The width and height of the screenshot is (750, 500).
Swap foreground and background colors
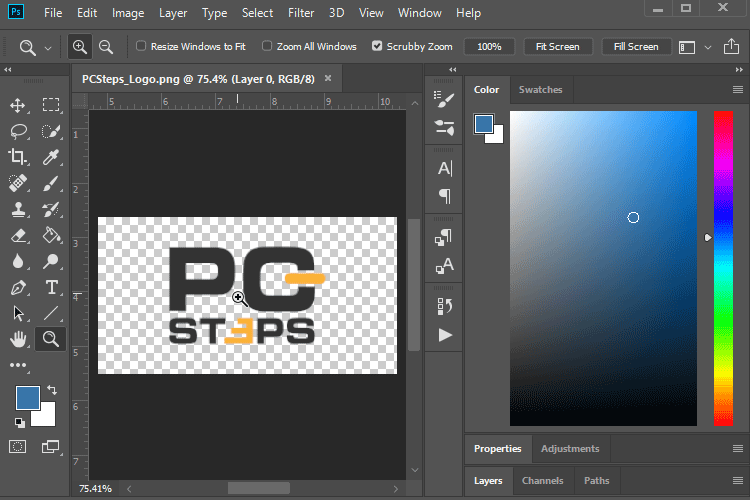click(x=52, y=390)
